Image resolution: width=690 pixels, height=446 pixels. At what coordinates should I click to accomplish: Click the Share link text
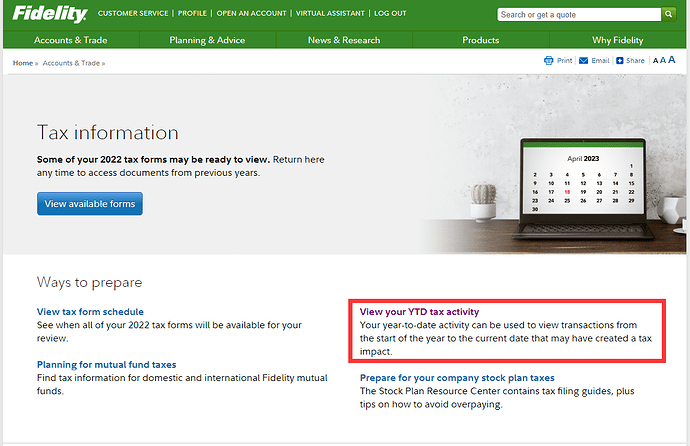tap(635, 61)
